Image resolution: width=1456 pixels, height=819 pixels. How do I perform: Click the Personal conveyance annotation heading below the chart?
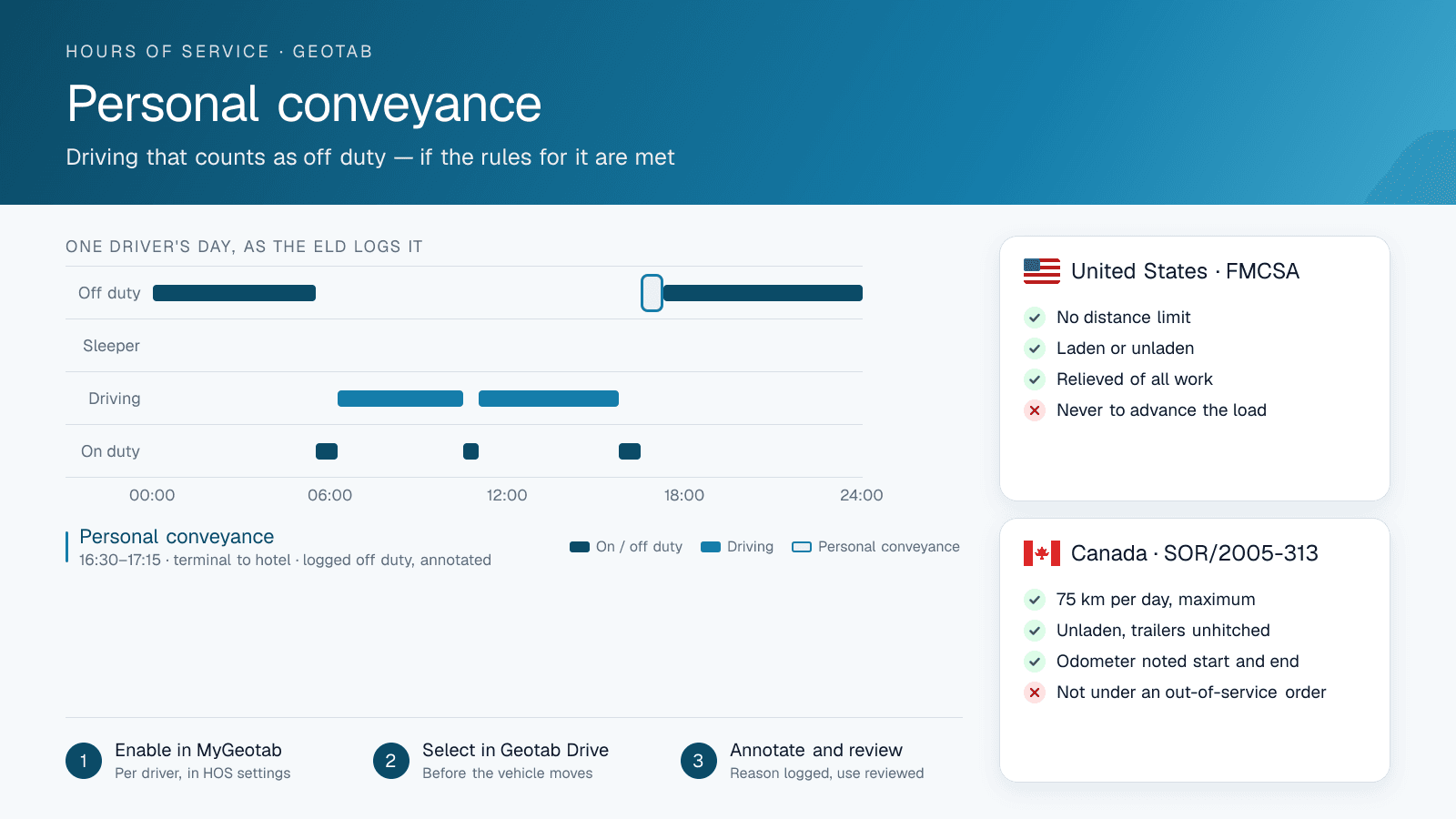[177, 537]
